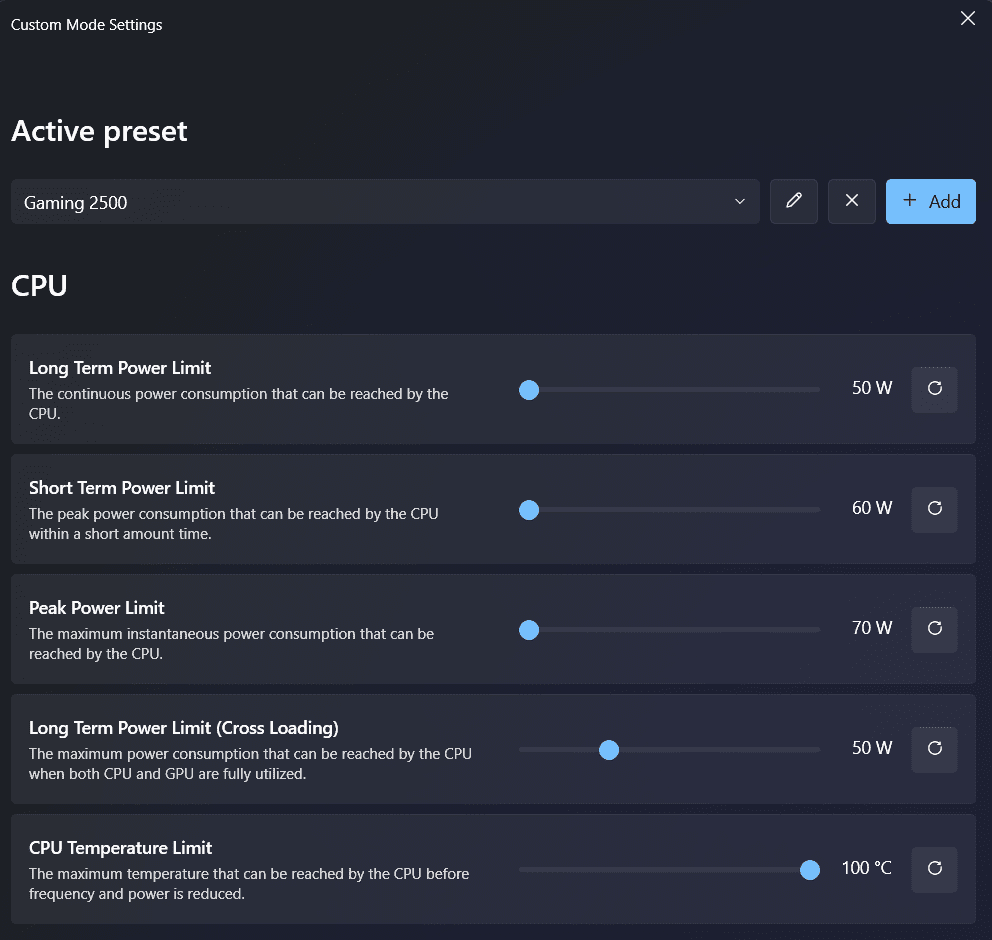
Task: Reset Long Term Power Limit value
Action: pos(934,389)
